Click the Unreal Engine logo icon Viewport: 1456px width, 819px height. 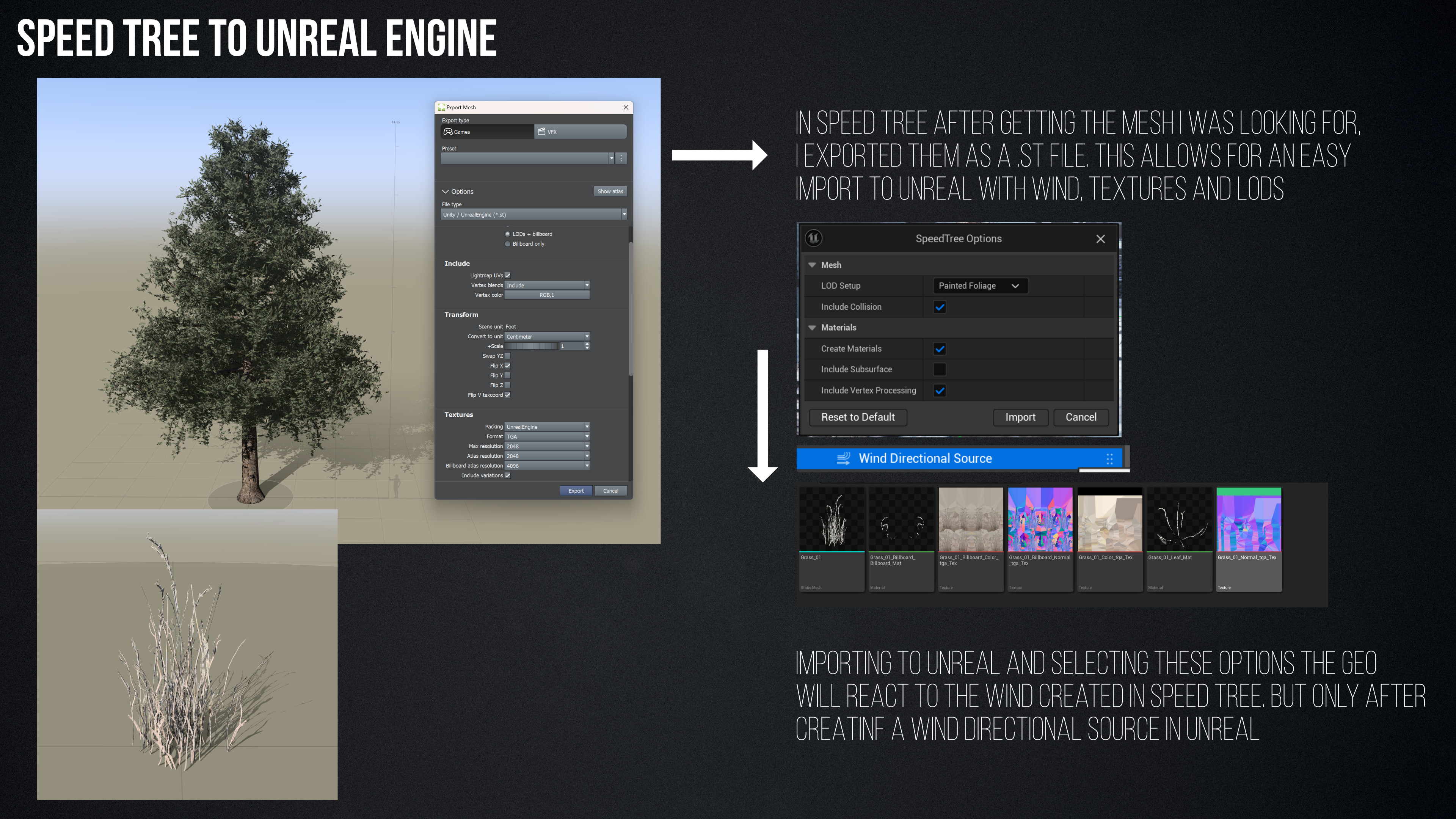(x=813, y=238)
